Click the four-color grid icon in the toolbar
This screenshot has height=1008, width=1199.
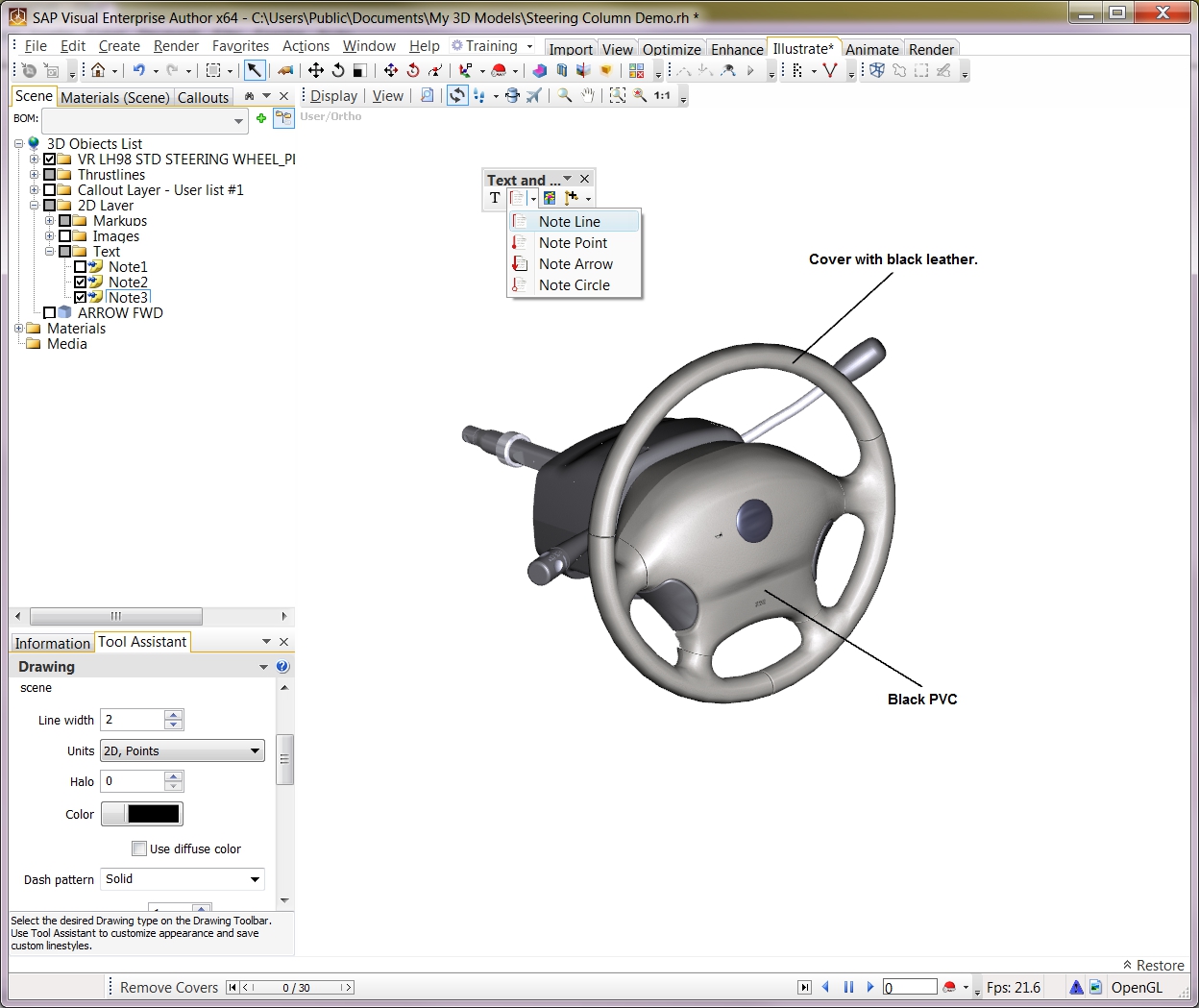636,70
